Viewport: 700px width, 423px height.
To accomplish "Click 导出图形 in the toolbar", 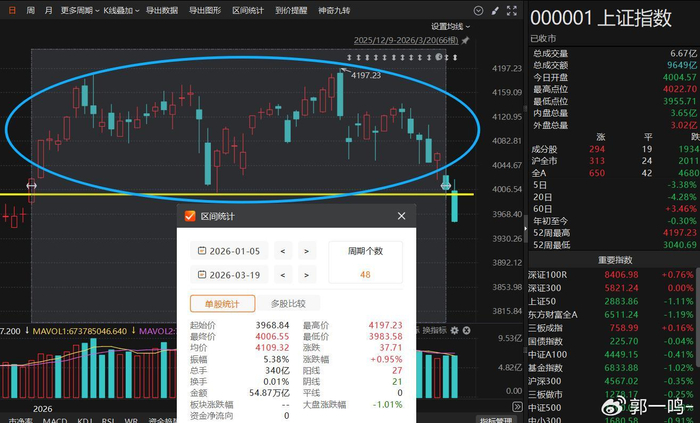I will click(x=204, y=10).
